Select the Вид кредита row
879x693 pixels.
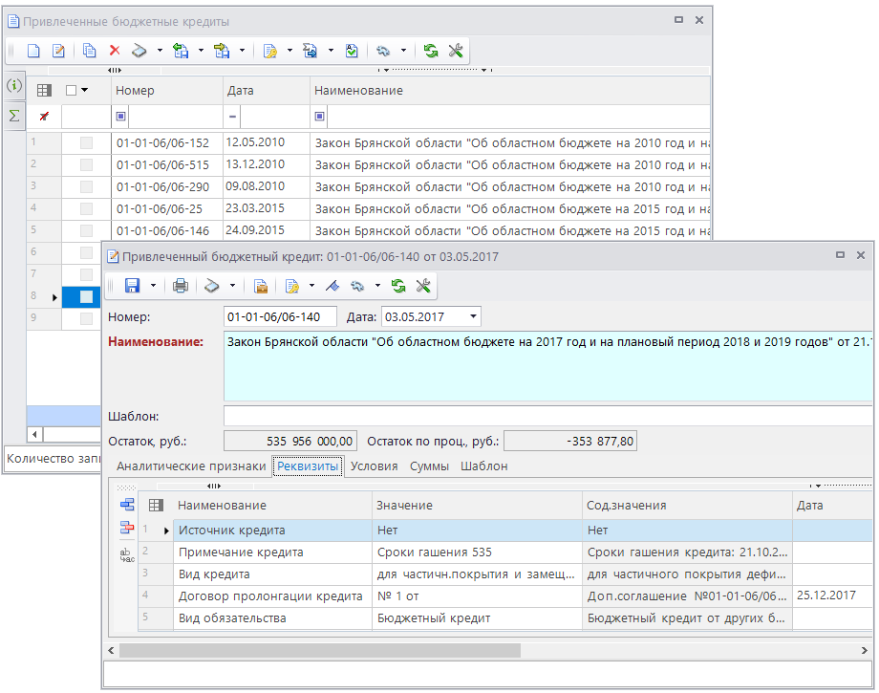tap(214, 574)
